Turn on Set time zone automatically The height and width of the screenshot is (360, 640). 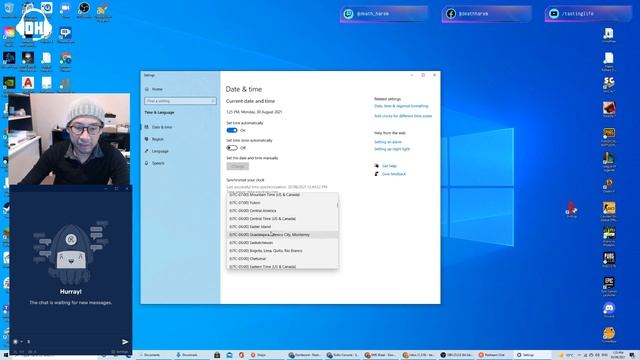(x=232, y=148)
